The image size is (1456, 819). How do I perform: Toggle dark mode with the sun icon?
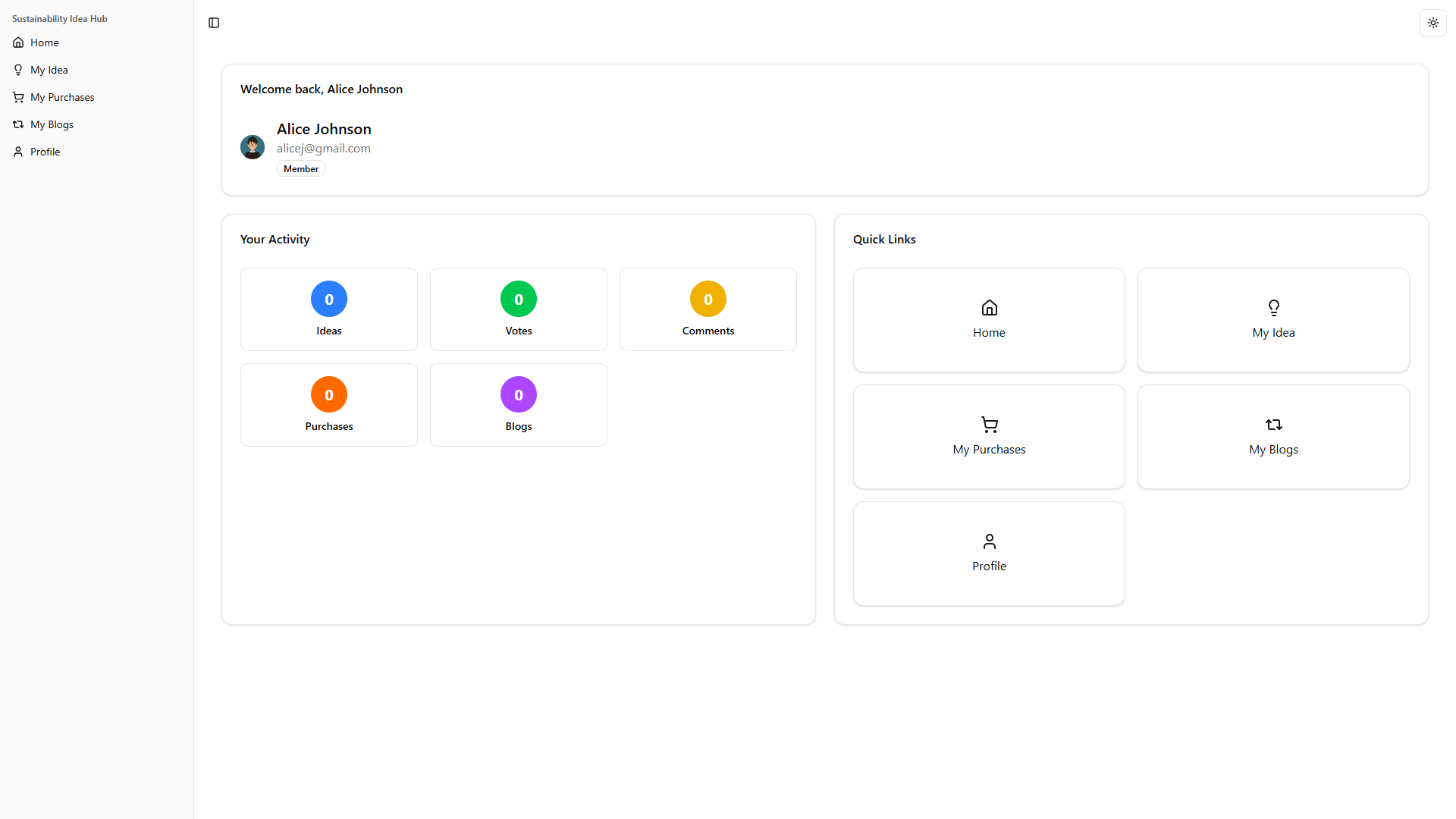[x=1432, y=23]
